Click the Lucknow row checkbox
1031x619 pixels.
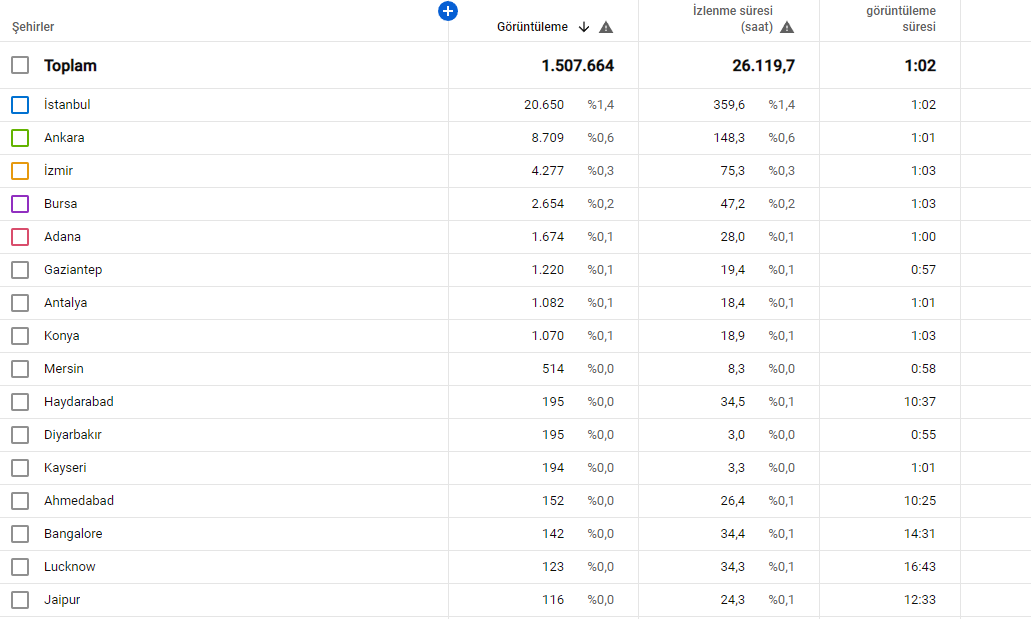tap(20, 567)
